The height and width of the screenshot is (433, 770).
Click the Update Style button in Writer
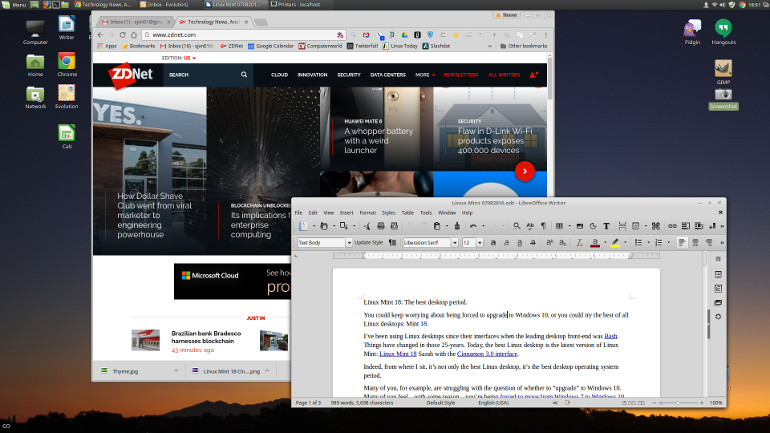[368, 243]
